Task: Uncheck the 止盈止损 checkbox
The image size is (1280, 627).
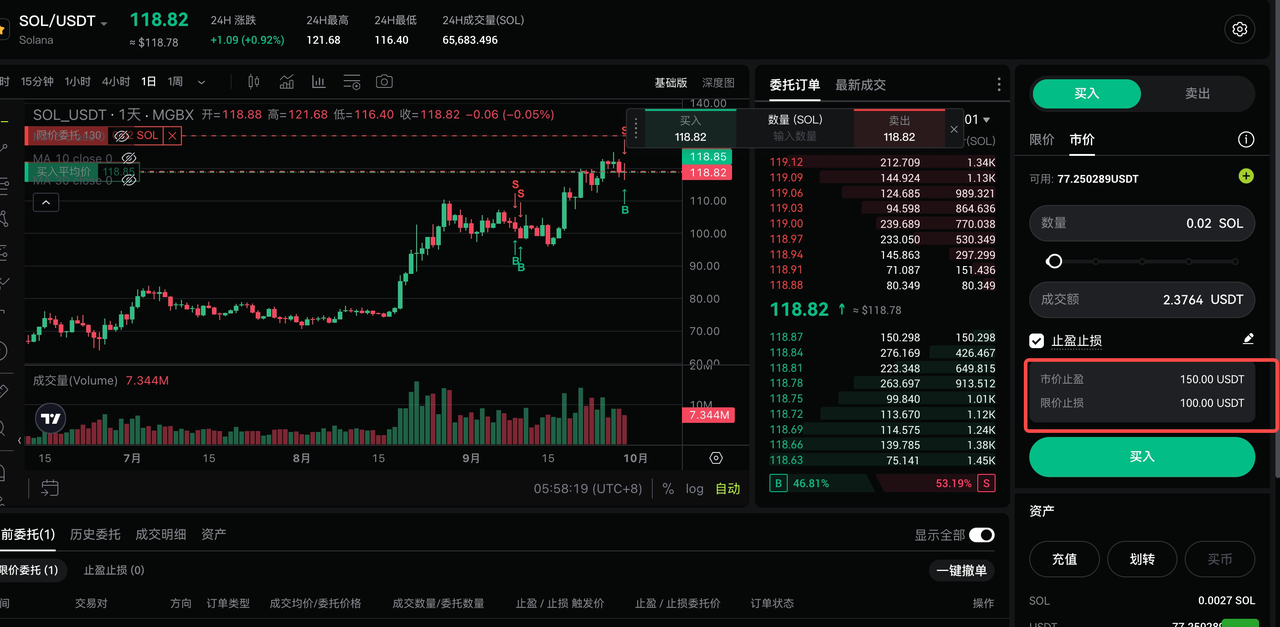Action: pyautogui.click(x=1037, y=341)
